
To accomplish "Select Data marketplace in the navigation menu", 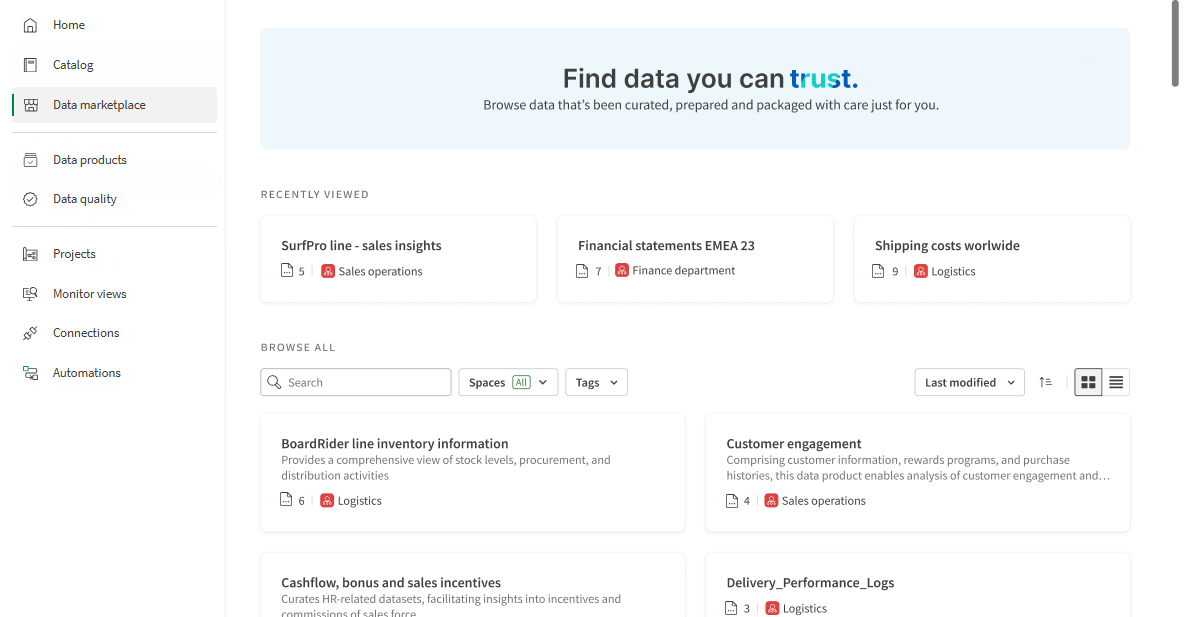I will tap(99, 104).
